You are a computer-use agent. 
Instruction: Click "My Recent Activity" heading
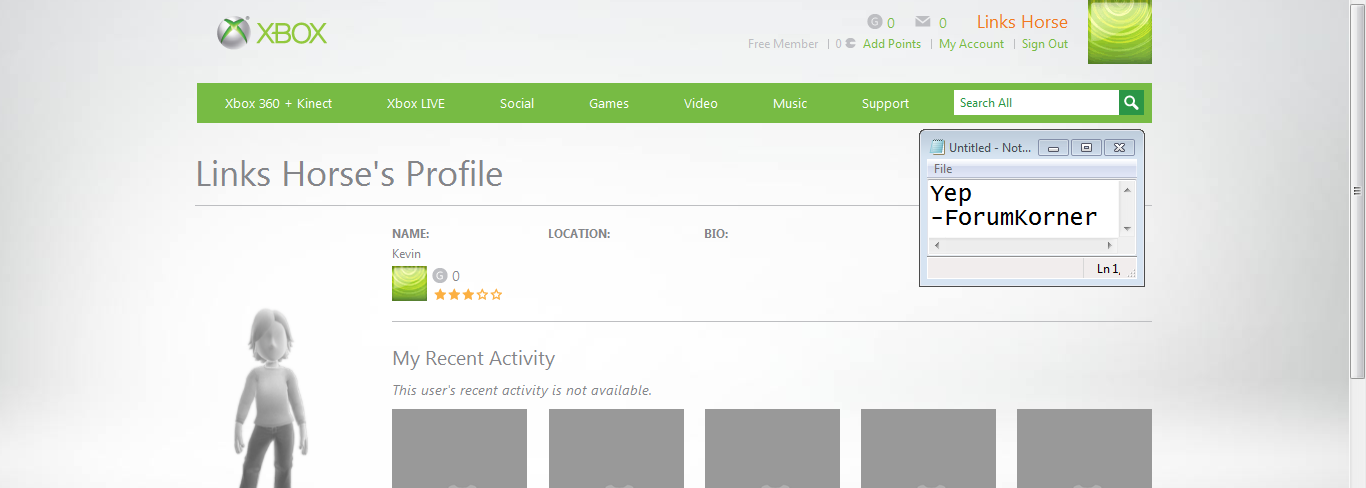pos(473,358)
